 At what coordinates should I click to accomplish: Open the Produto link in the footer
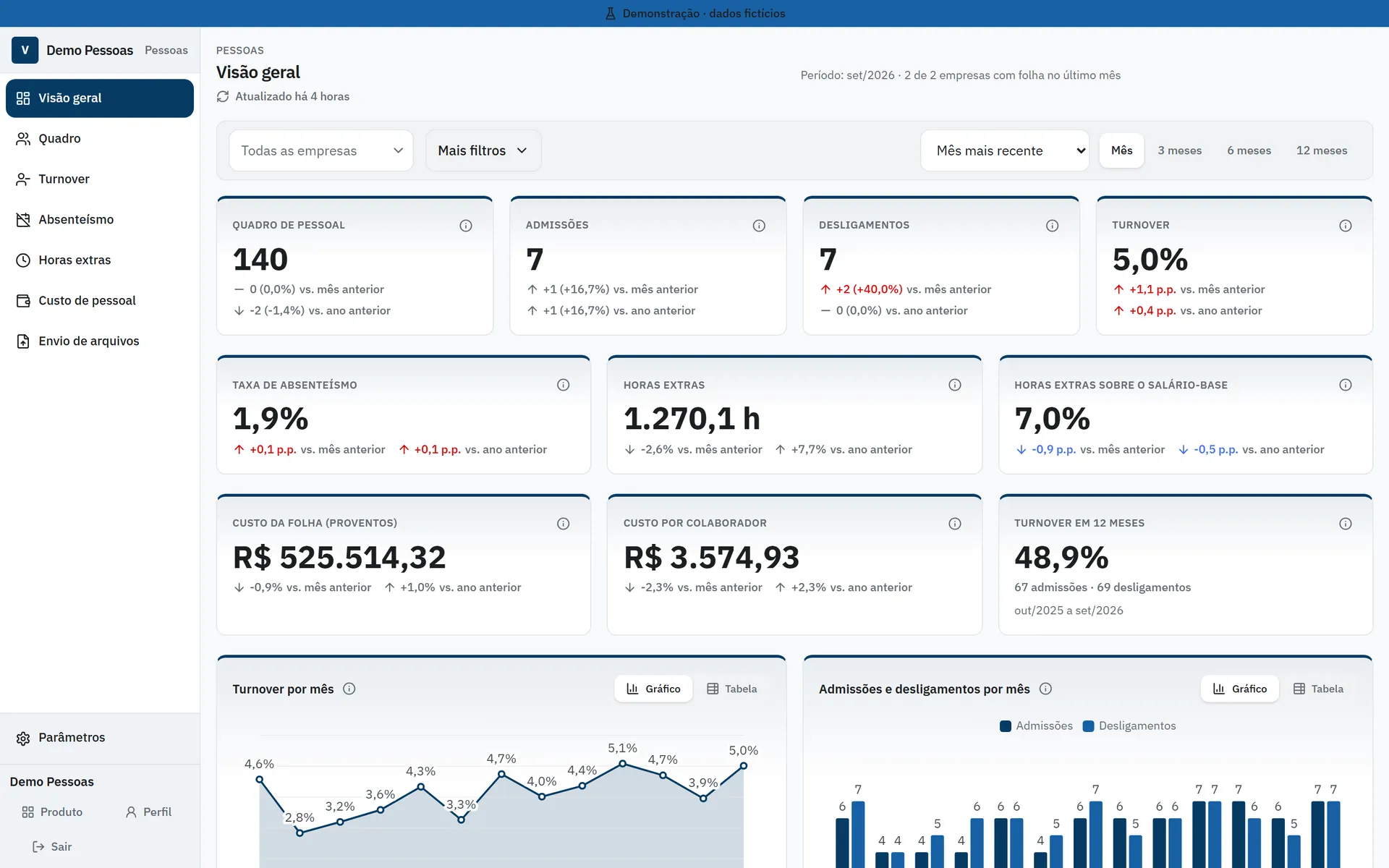pyautogui.click(x=52, y=812)
